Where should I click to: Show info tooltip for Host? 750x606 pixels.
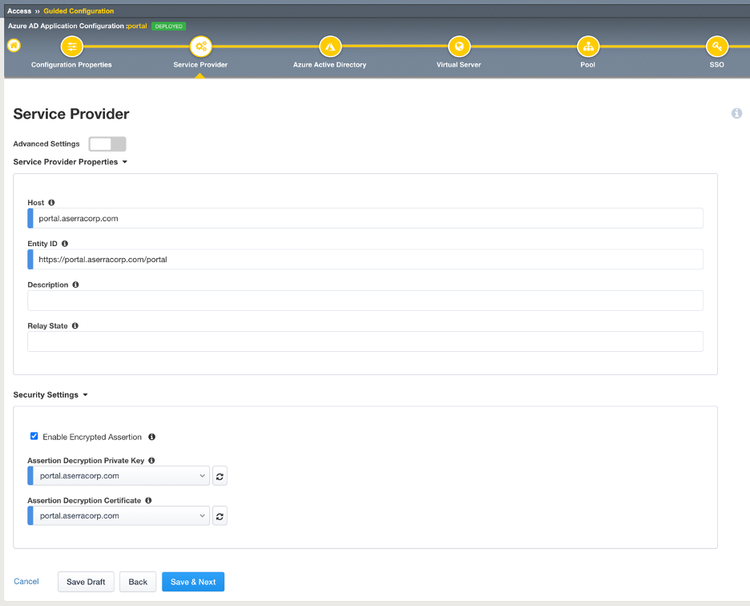coord(51,202)
